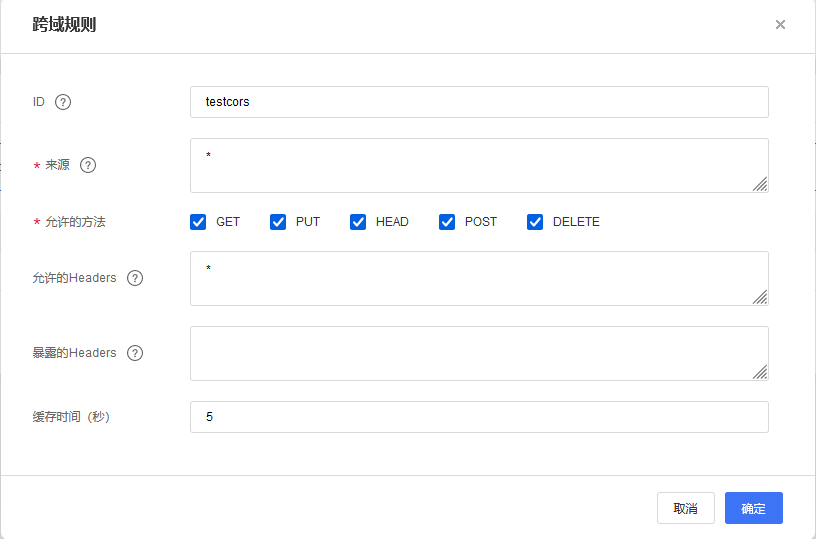Image resolution: width=816 pixels, height=539 pixels.
Task: Click the help icon next to ID
Action: point(63,102)
